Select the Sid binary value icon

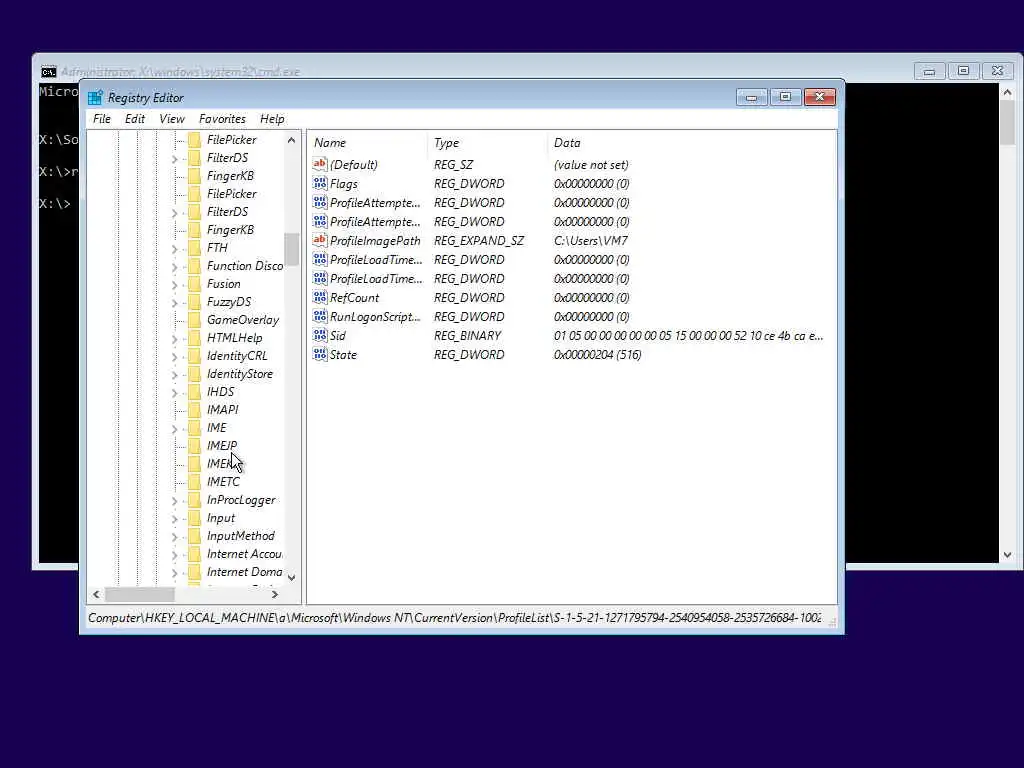[x=319, y=334]
